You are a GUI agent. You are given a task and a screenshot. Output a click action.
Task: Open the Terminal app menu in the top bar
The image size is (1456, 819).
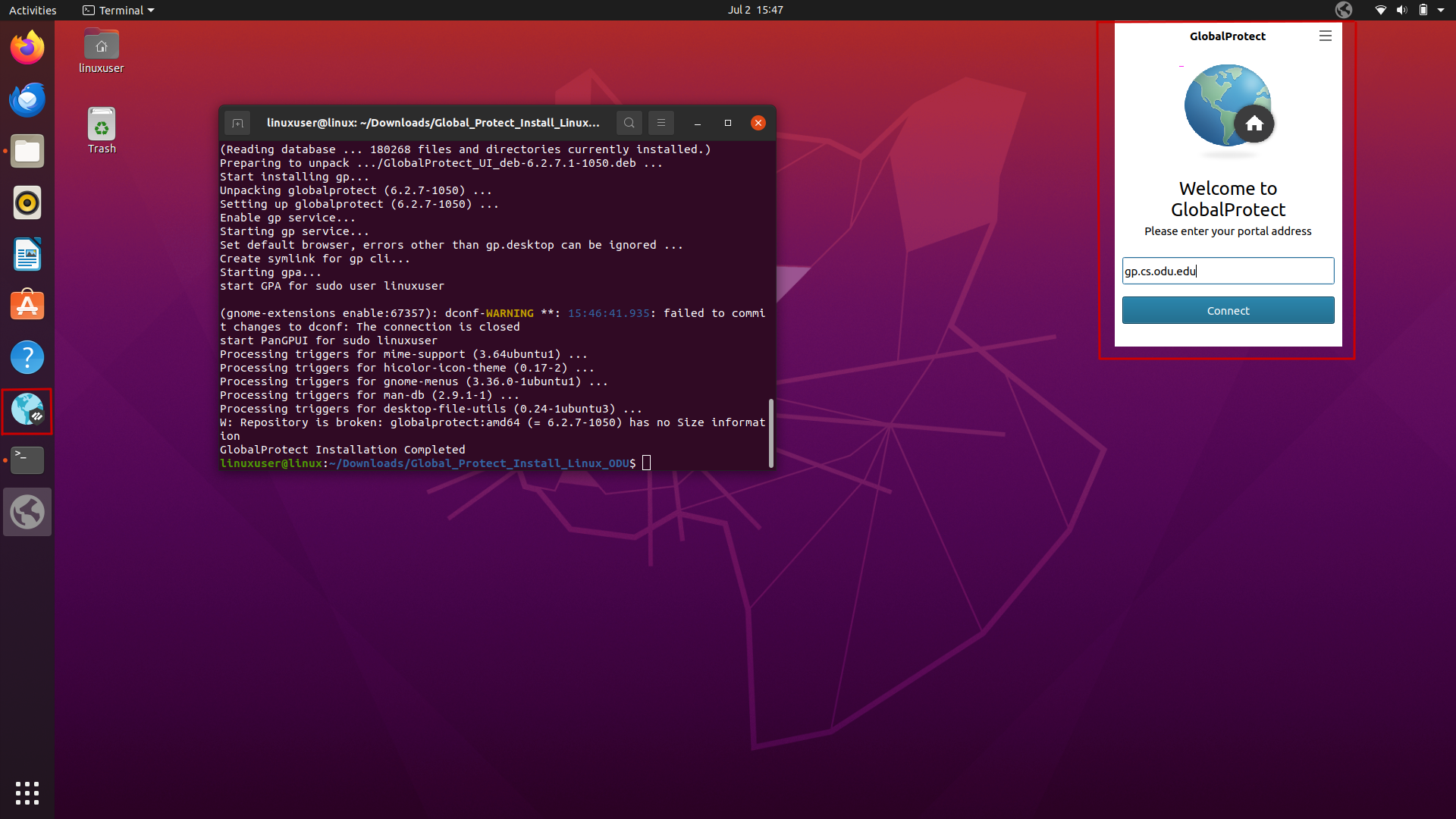[x=118, y=10]
